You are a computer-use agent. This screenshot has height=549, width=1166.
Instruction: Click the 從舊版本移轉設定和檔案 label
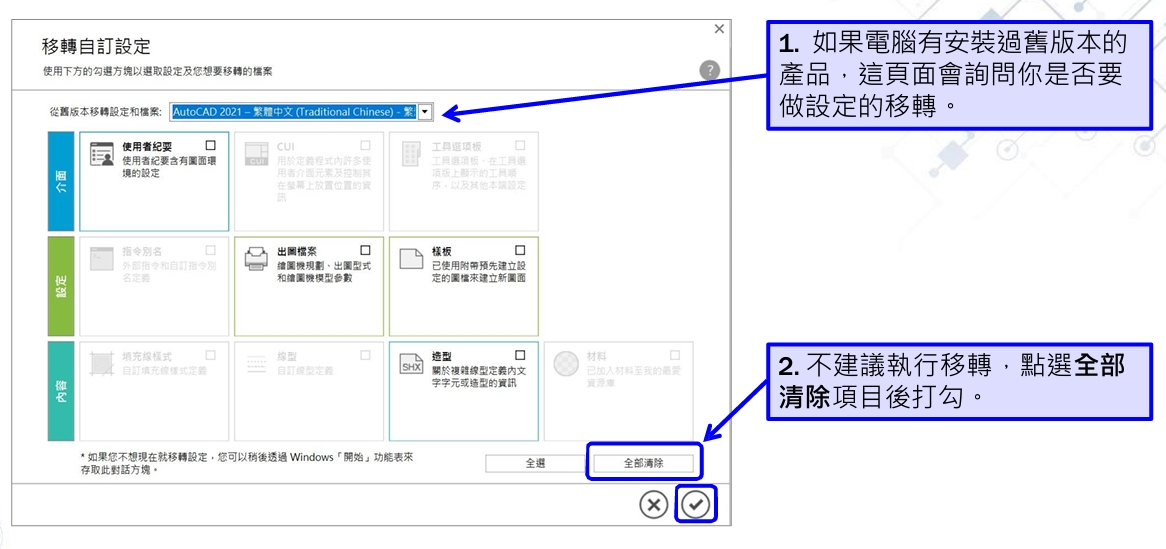(x=105, y=112)
